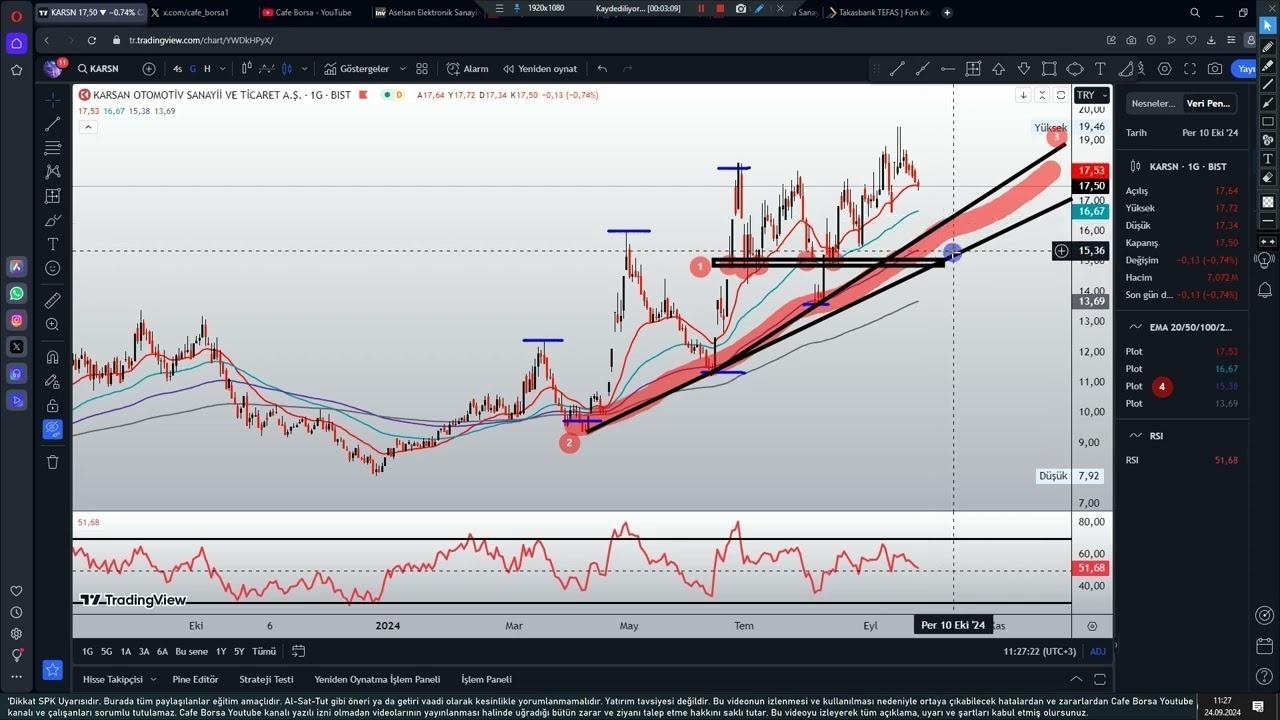Image resolution: width=1280 pixels, height=720 pixels.
Task: Select the 1G date range
Action: (87, 651)
